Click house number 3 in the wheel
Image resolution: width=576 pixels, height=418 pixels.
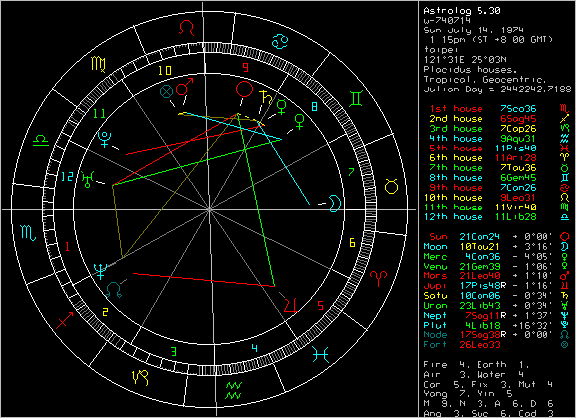(x=174, y=352)
